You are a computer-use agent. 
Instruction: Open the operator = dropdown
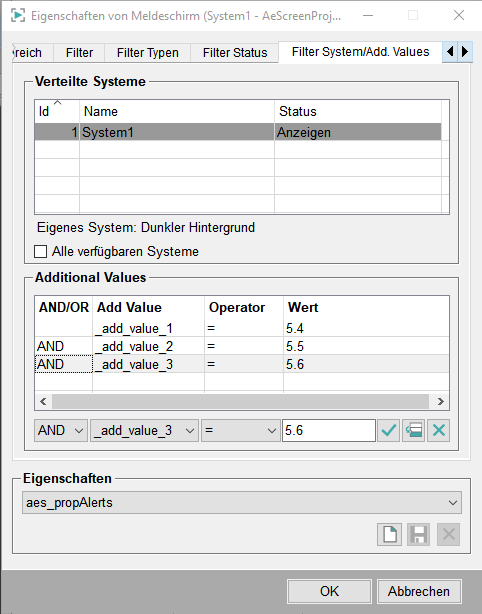[x=240, y=431]
